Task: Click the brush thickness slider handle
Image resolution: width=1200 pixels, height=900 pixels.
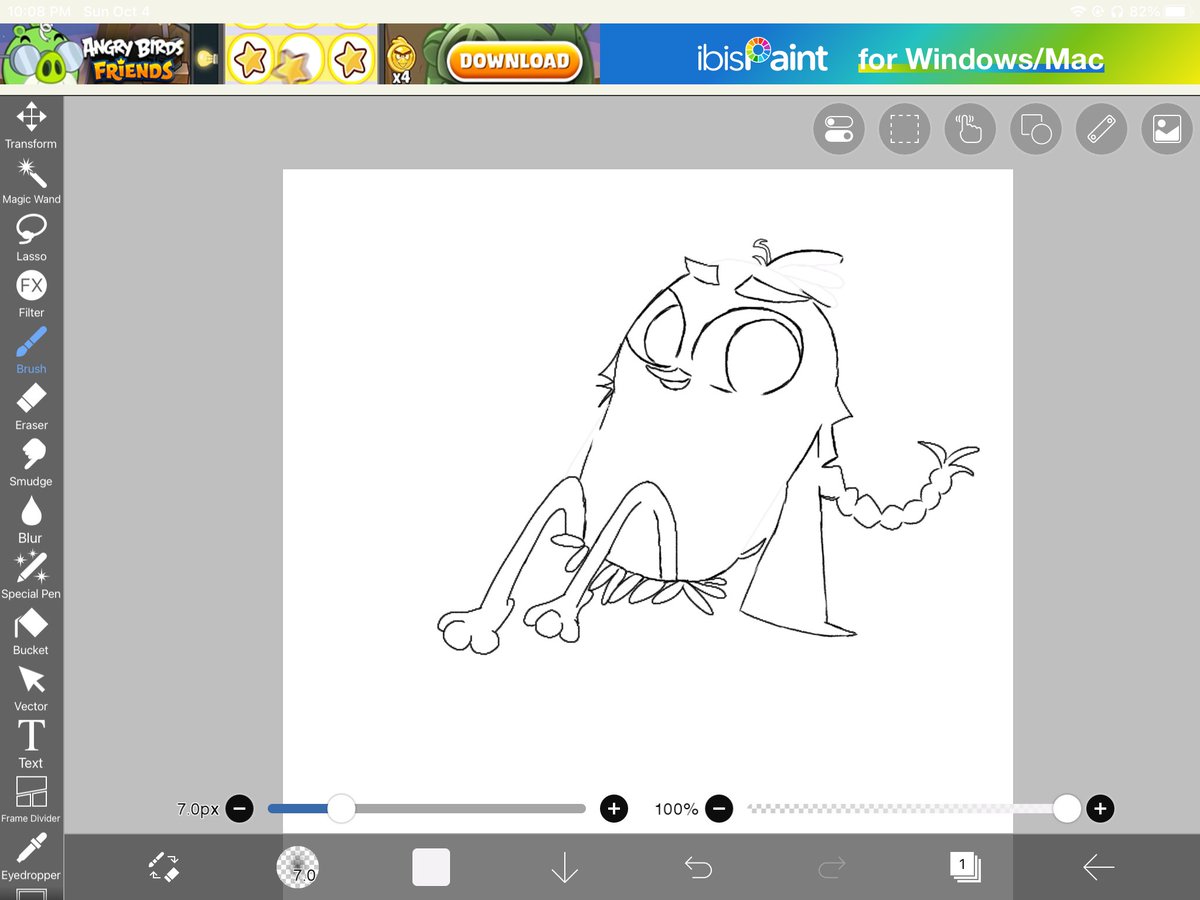Action: (341, 808)
